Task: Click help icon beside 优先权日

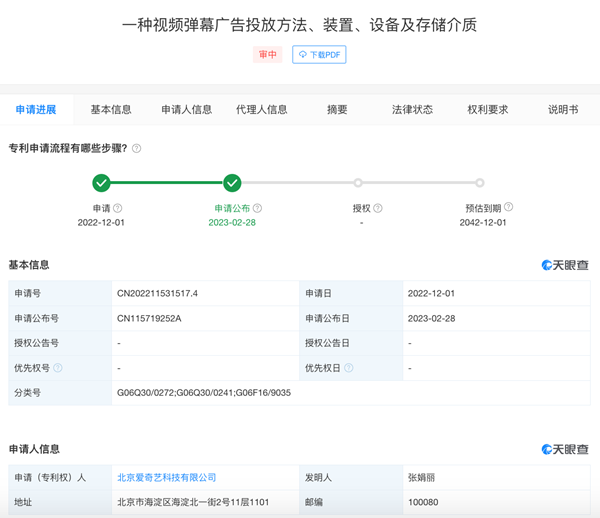Action: [x=349, y=368]
